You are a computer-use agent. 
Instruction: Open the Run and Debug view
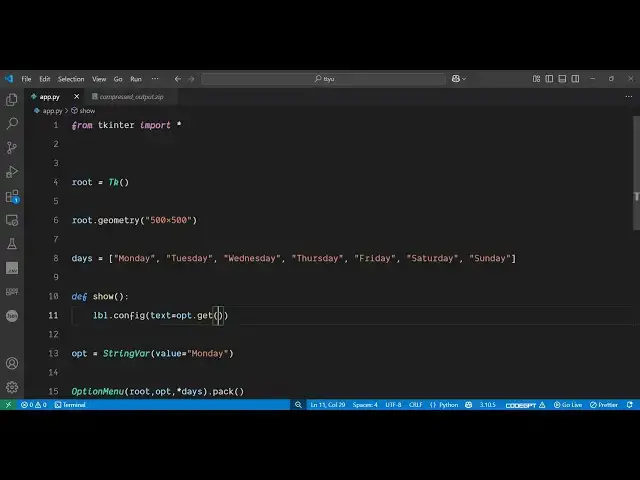tap(12, 172)
